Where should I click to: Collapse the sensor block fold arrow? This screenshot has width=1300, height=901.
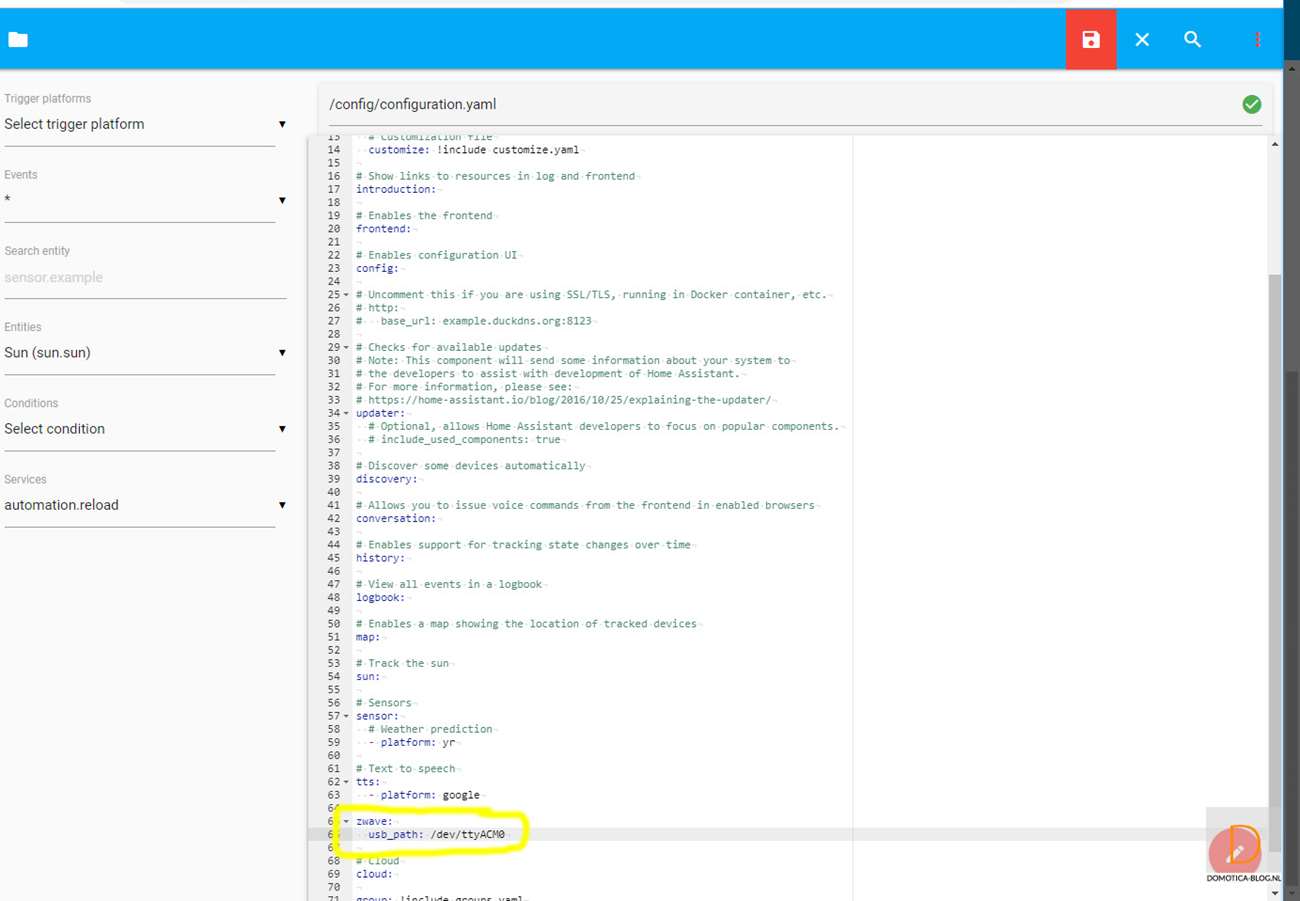(x=346, y=716)
